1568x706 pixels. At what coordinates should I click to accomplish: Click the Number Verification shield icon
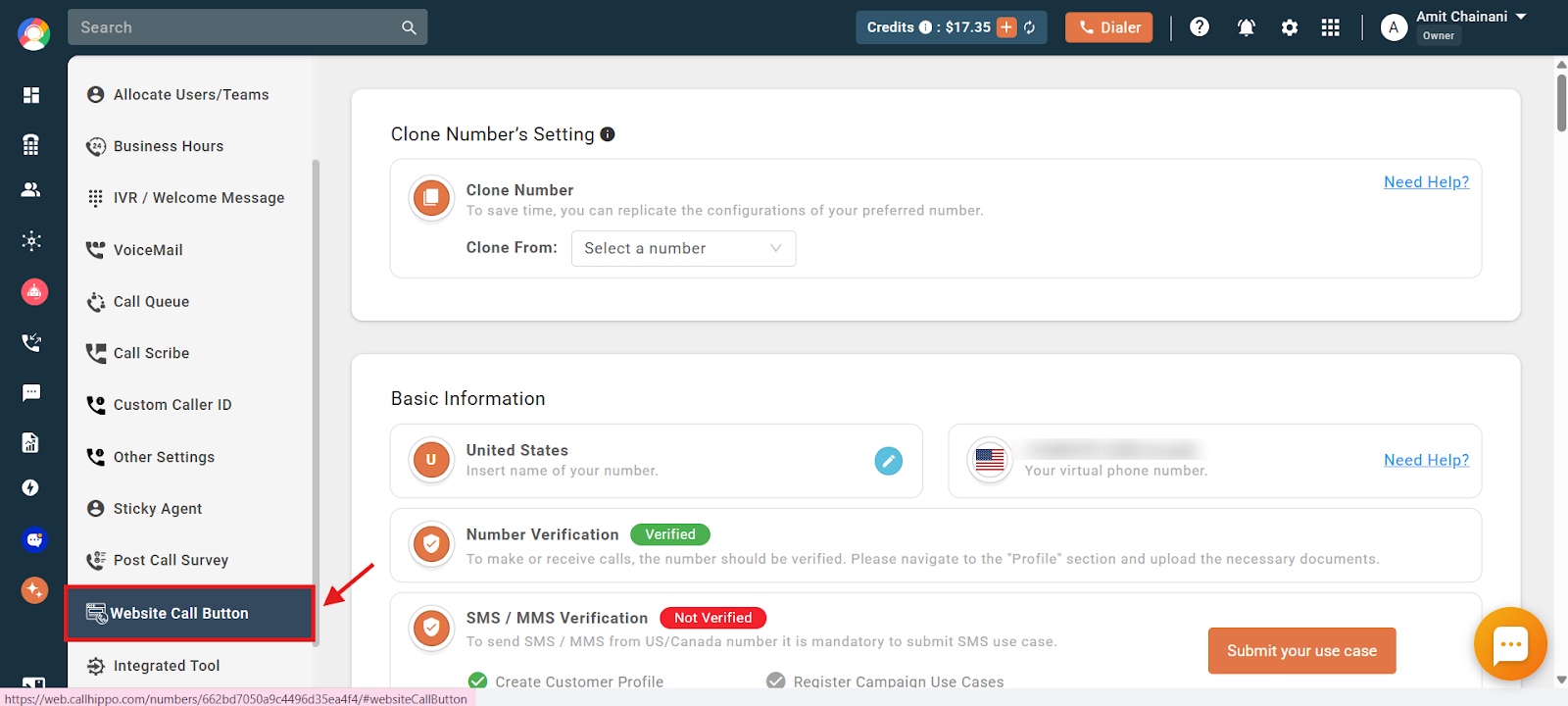pos(431,543)
